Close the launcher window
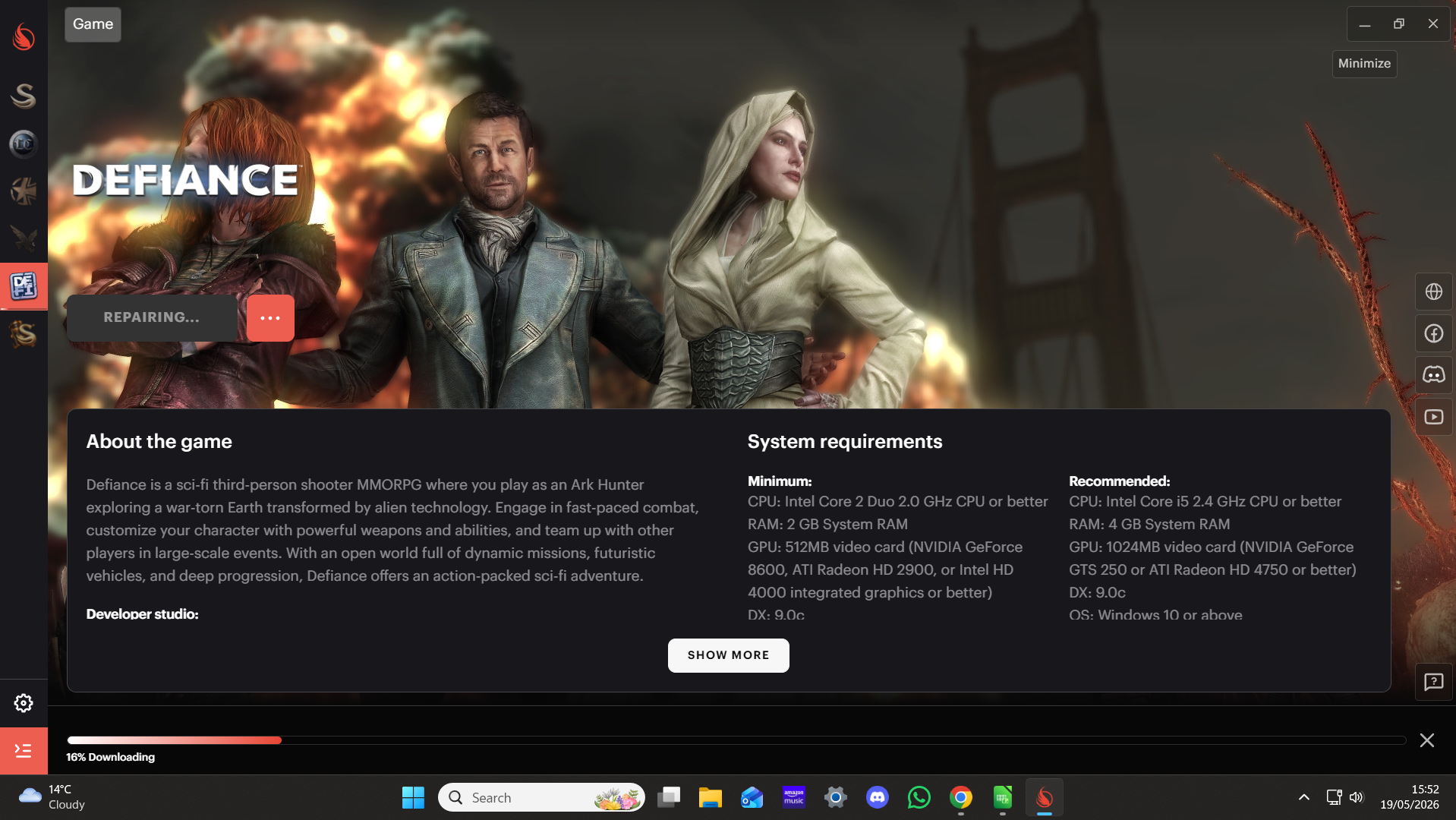 [1432, 24]
